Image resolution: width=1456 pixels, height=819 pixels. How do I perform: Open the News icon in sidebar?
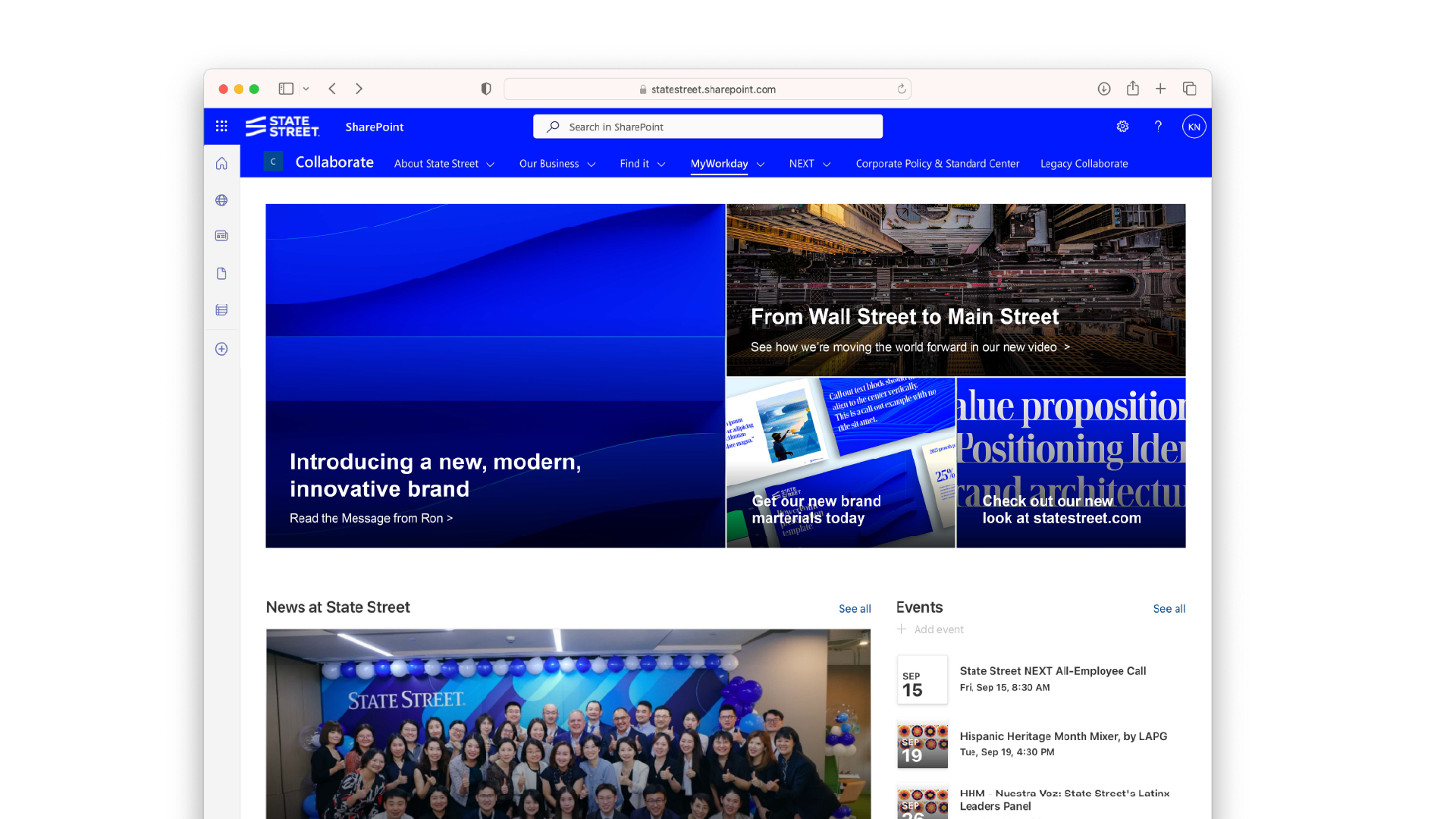(x=221, y=236)
